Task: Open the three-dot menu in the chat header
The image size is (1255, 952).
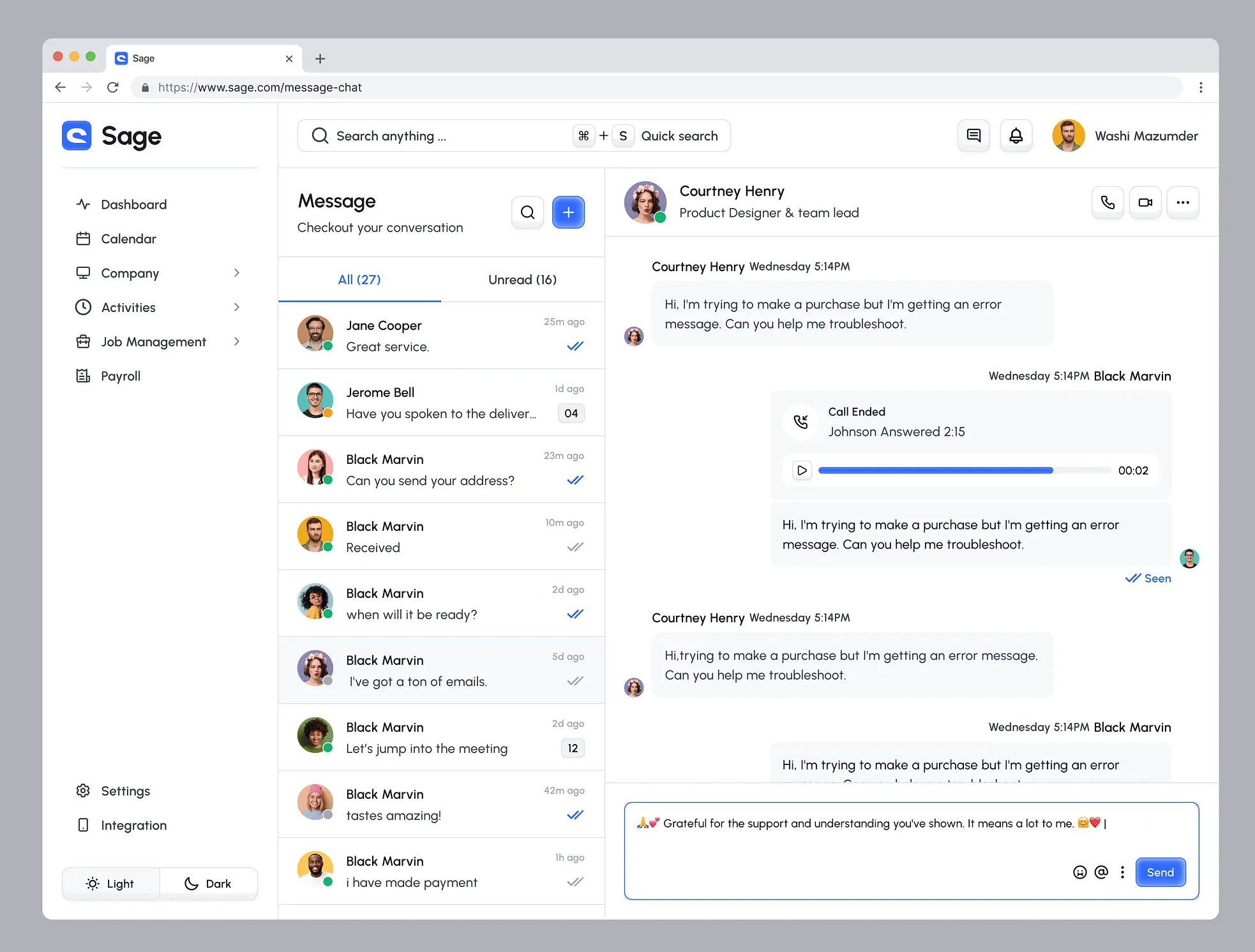Action: 1183,202
